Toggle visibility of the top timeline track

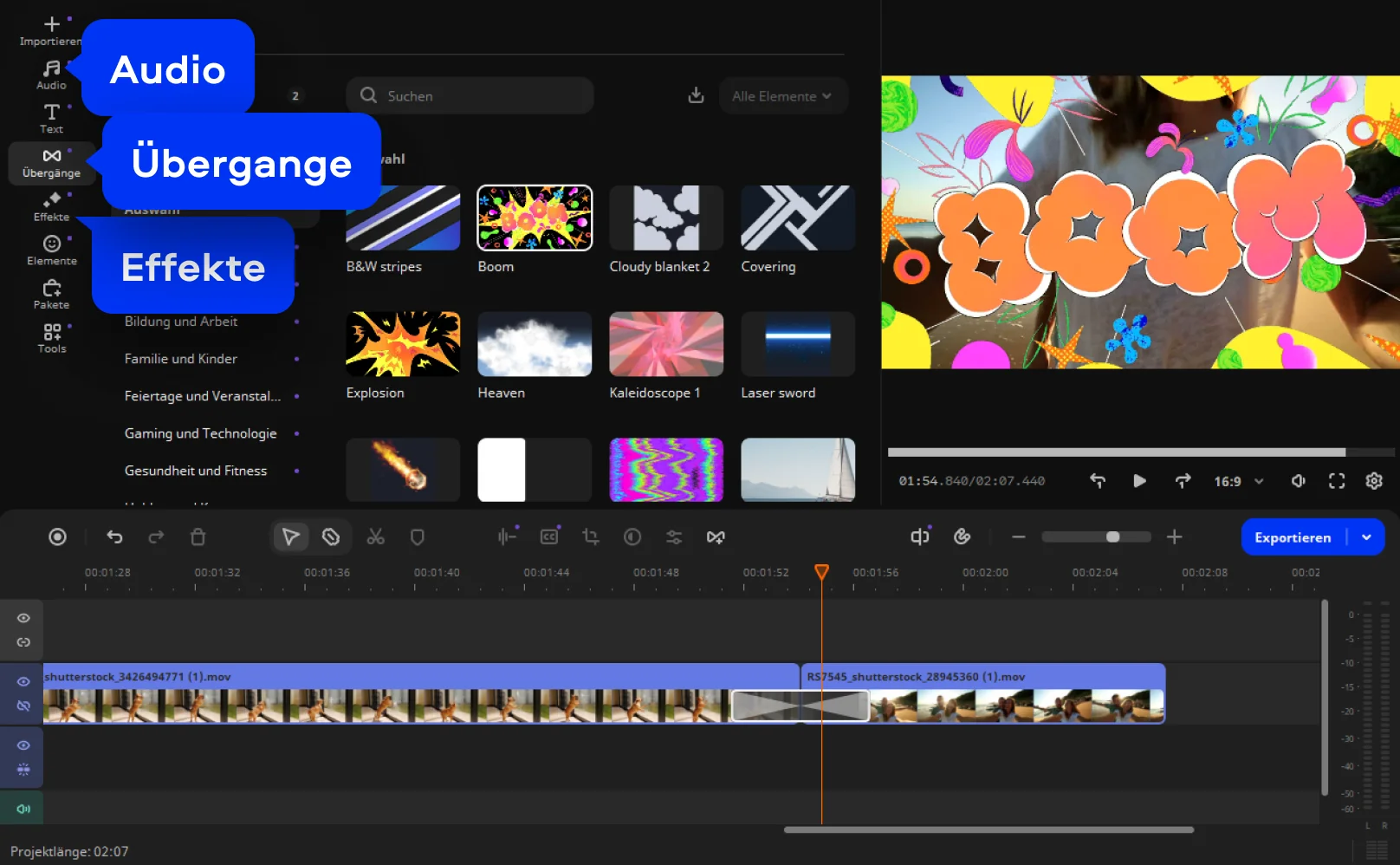pyautogui.click(x=23, y=618)
